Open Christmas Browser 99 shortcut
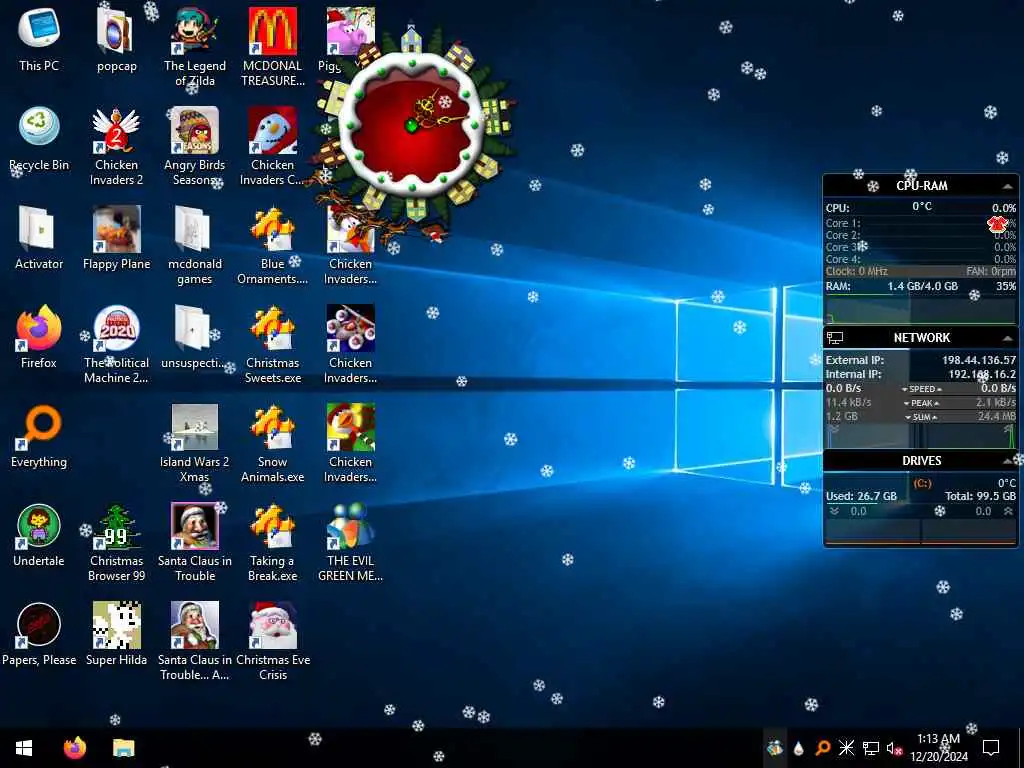The width and height of the screenshot is (1024, 768). (116, 543)
